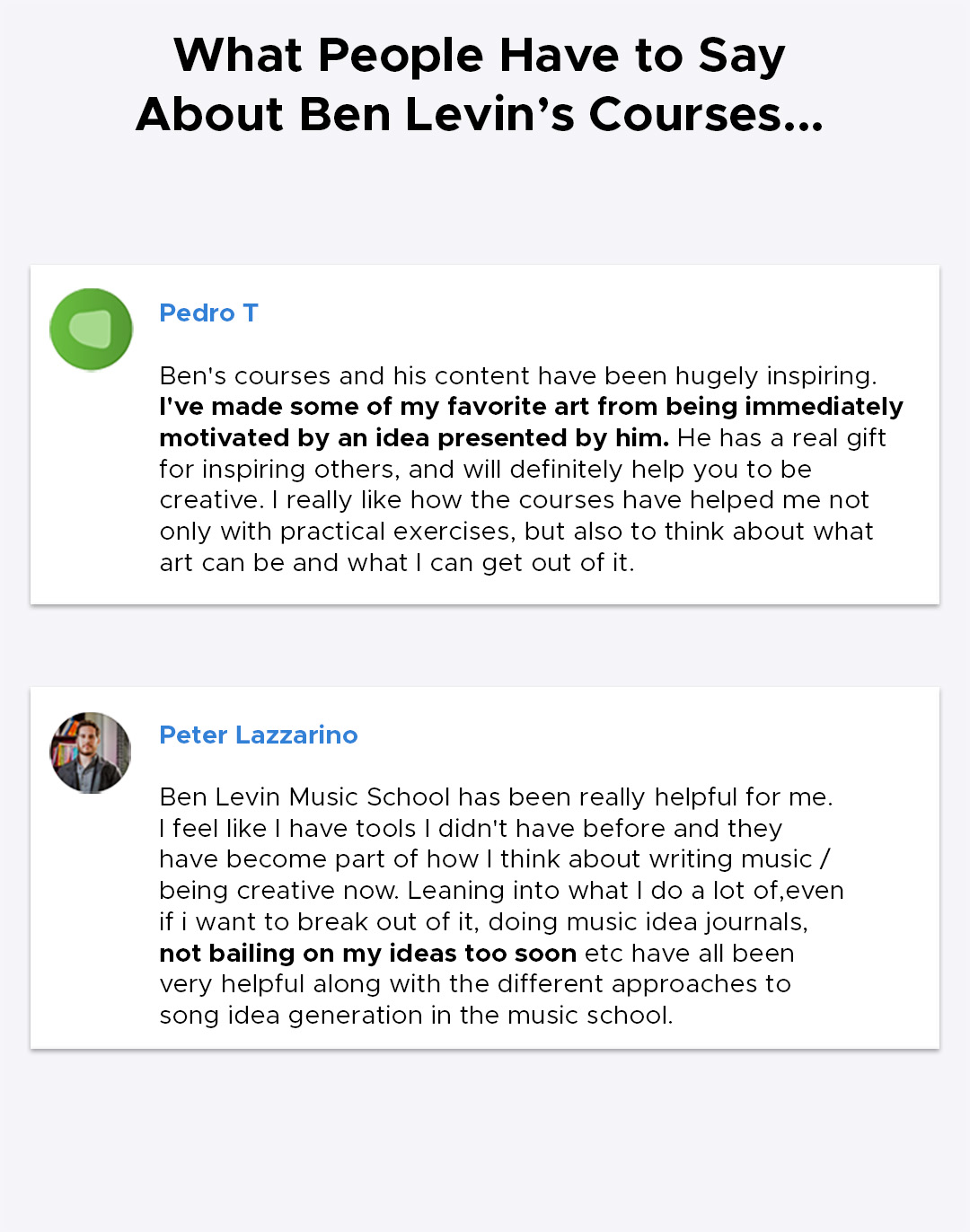Click the line "art can be and what I can get out of it."
The image size is (970, 1232).
[397, 562]
